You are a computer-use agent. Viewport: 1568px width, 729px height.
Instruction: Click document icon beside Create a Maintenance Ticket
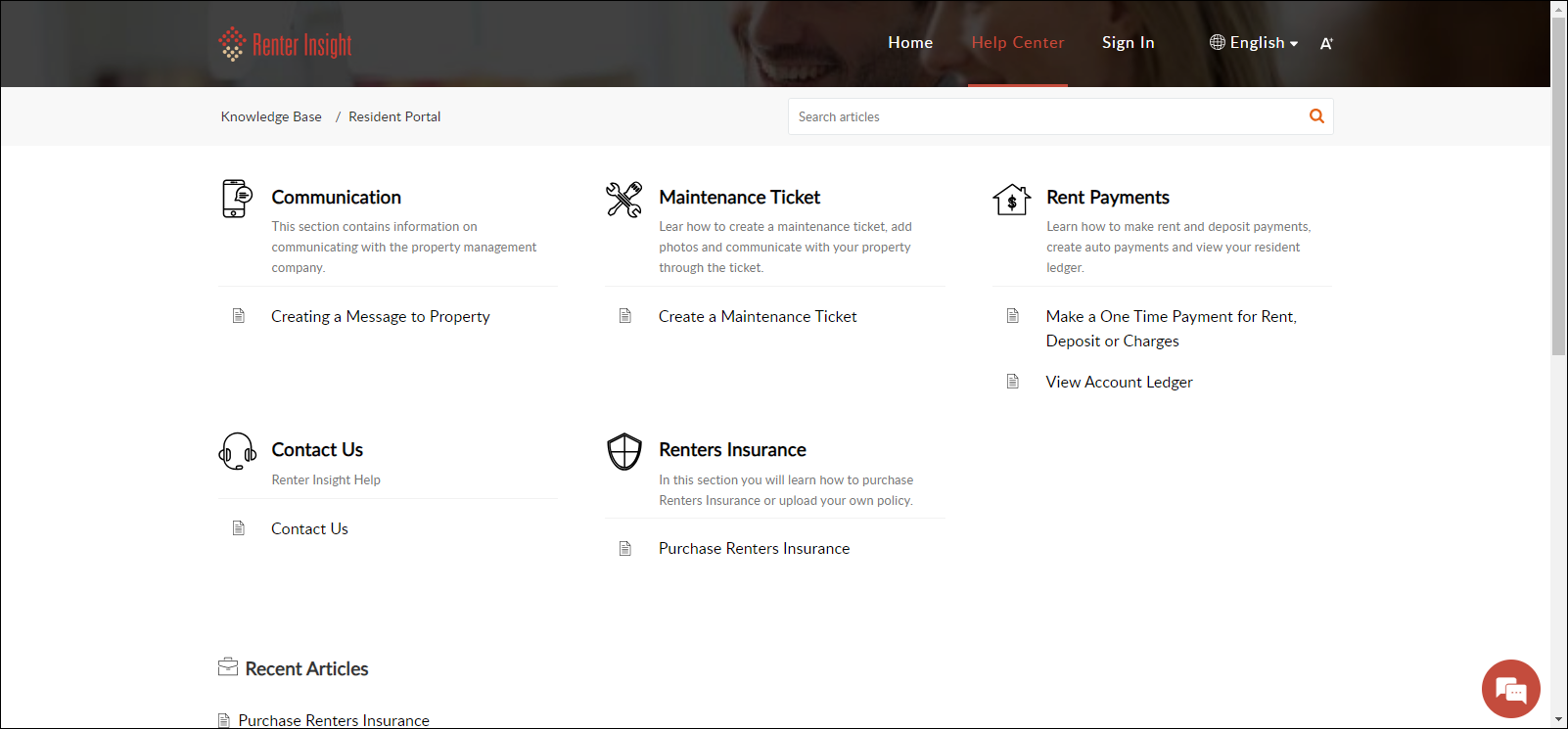click(625, 315)
